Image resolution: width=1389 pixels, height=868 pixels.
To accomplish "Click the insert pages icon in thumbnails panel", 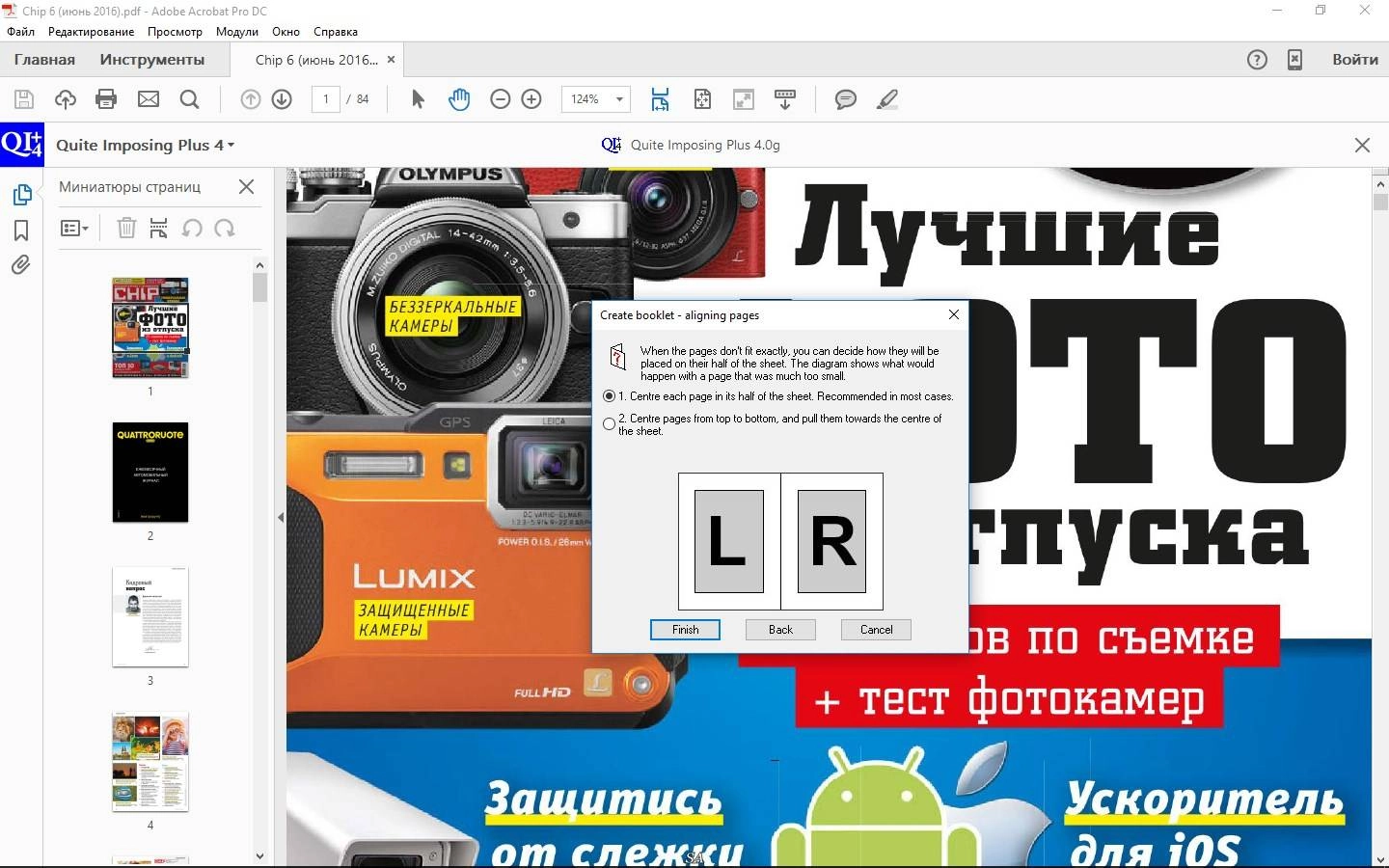I will 159,229.
